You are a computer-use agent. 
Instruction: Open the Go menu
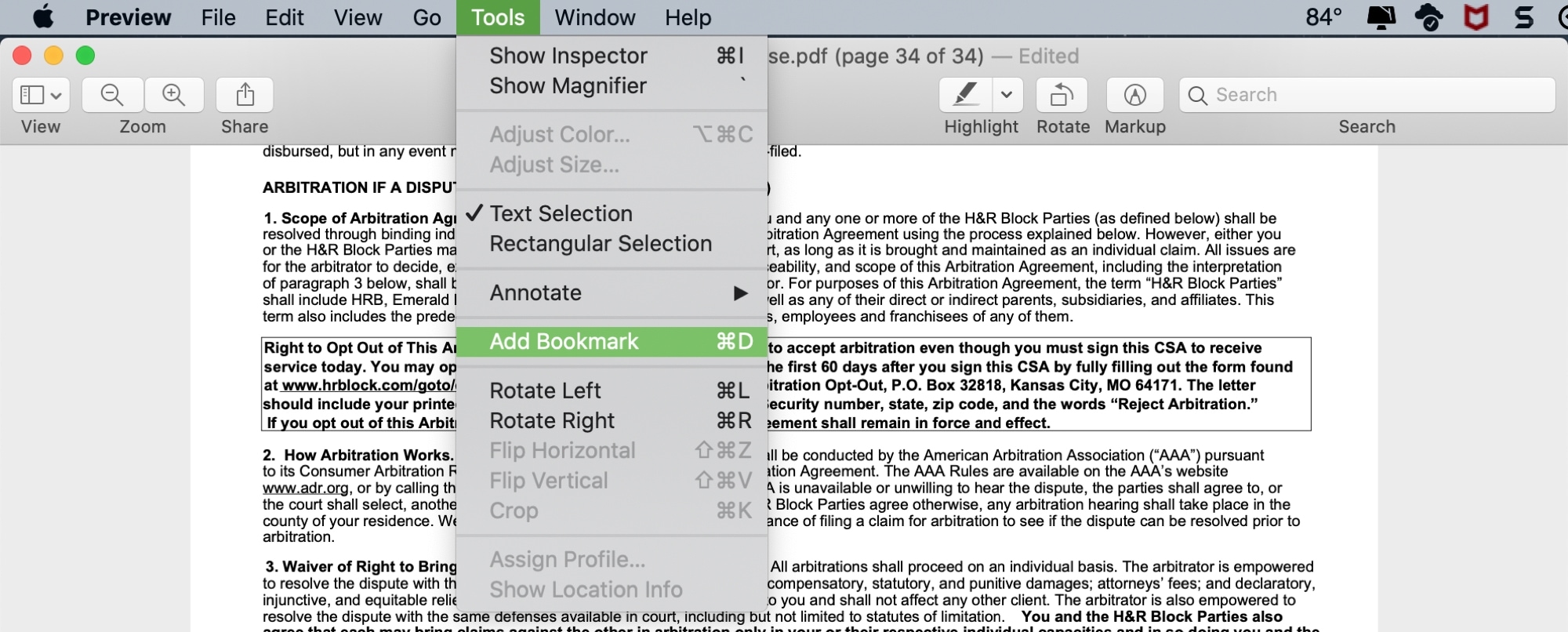(x=427, y=17)
